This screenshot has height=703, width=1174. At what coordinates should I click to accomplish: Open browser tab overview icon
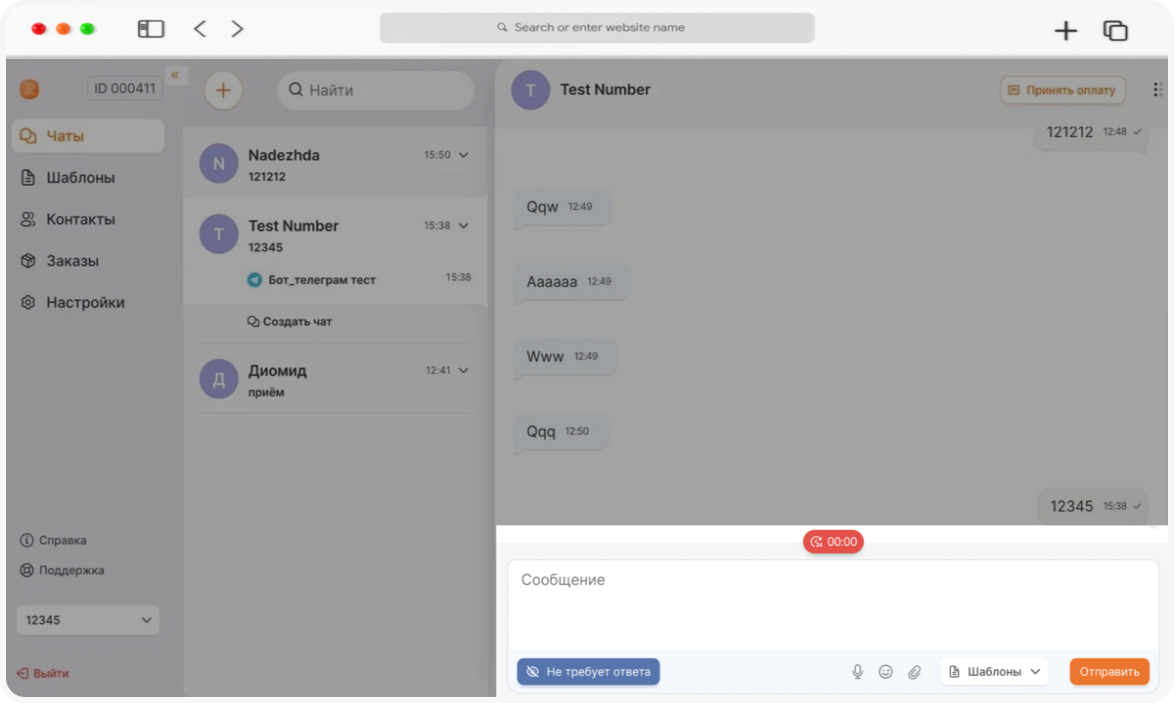tap(1115, 30)
